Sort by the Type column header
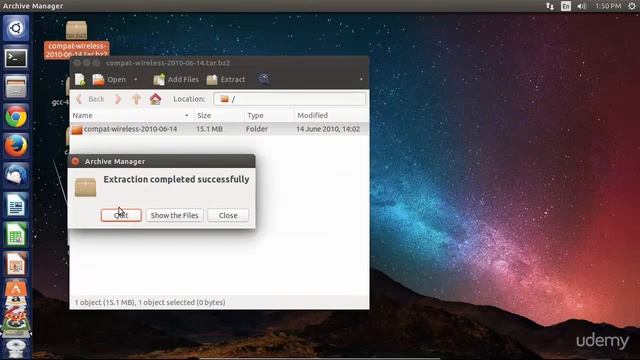The image size is (640, 360). click(269, 116)
